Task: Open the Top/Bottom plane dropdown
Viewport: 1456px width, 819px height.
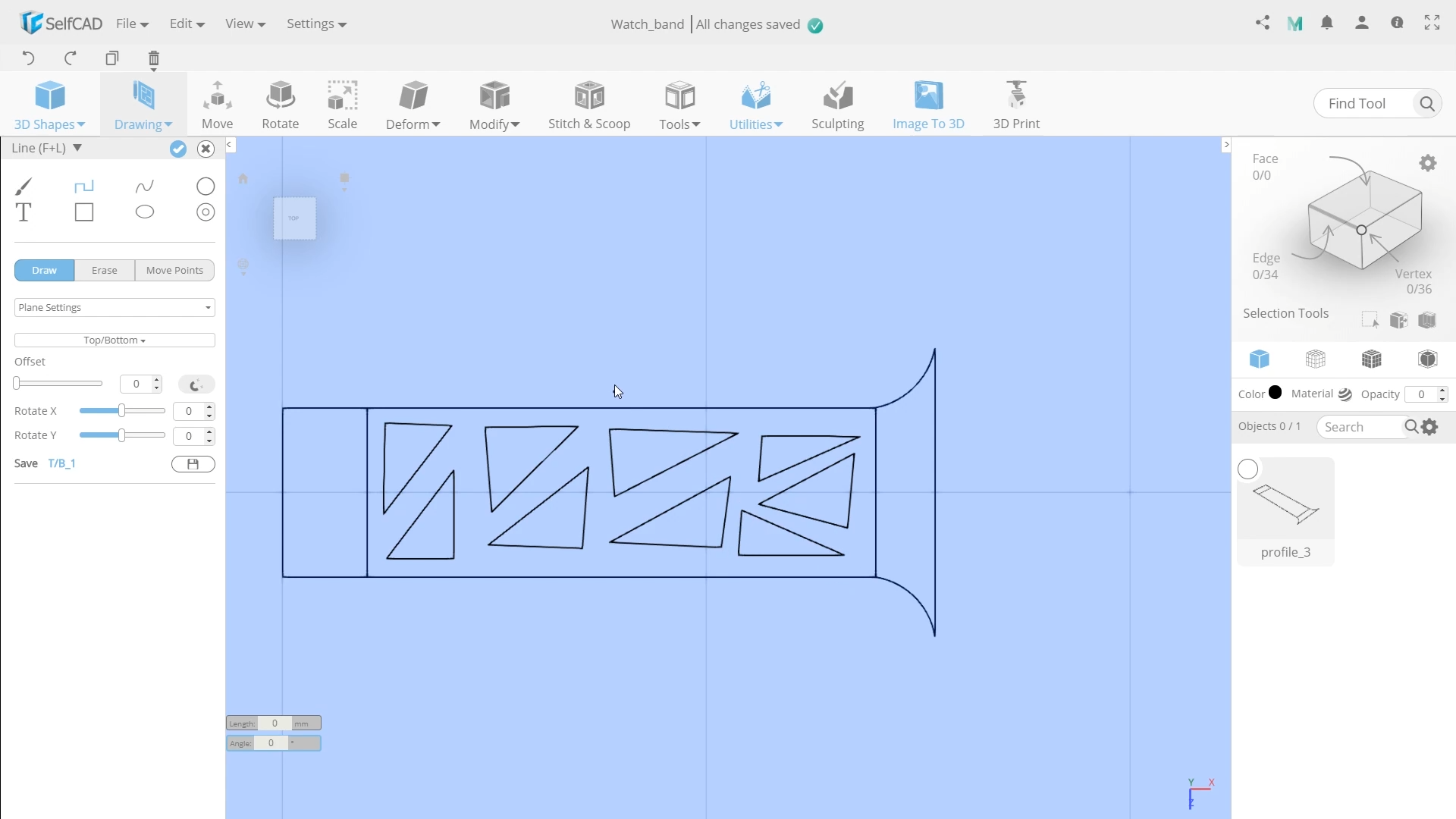Action: coord(115,340)
